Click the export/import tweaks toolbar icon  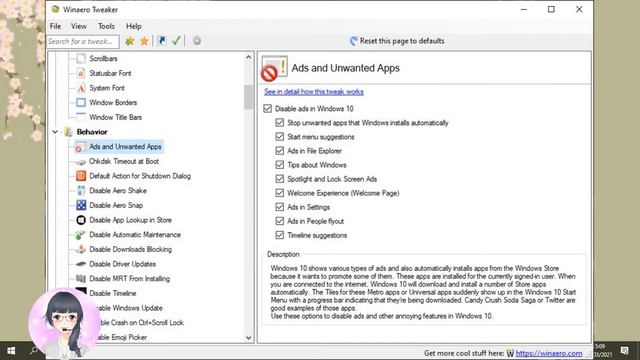tap(162, 41)
